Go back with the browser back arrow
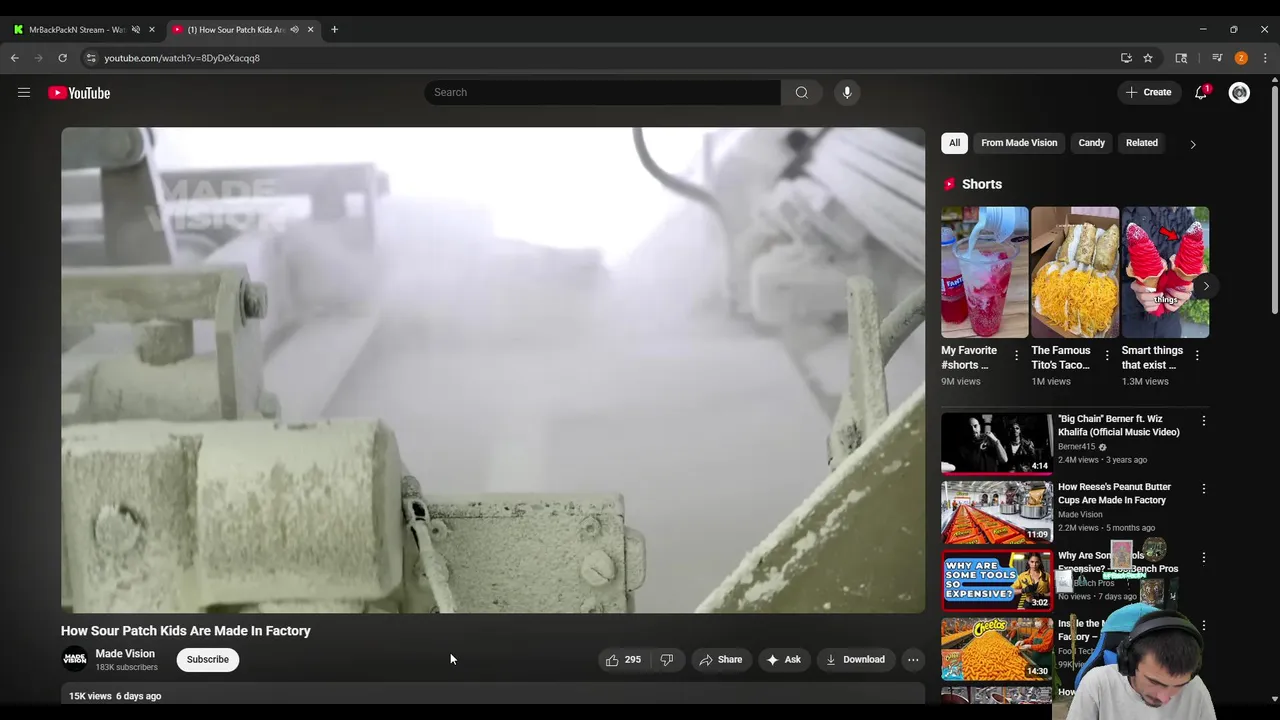The height and width of the screenshot is (720, 1280). 14,58
